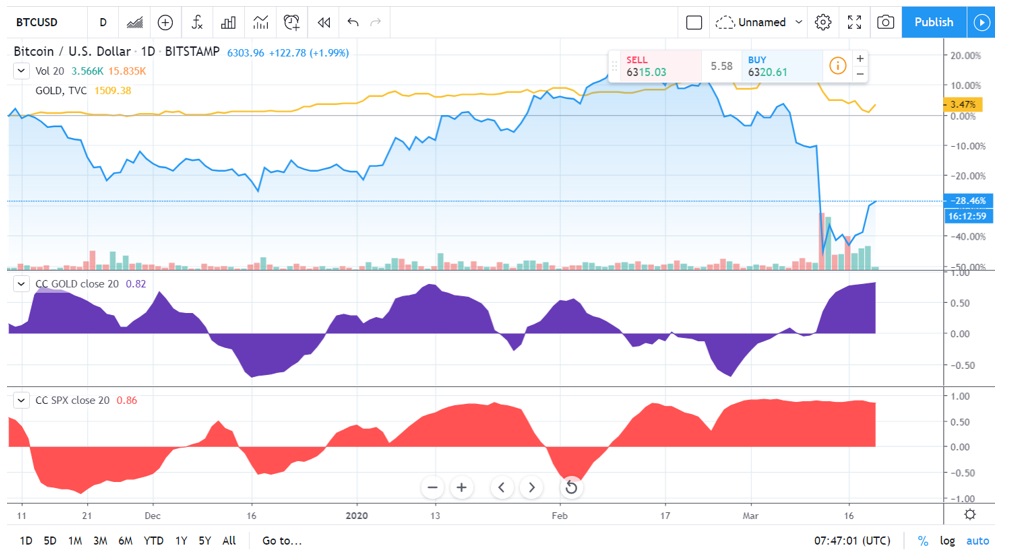Create an alert with the alarm clock icon
1009x560 pixels.
tap(291, 22)
